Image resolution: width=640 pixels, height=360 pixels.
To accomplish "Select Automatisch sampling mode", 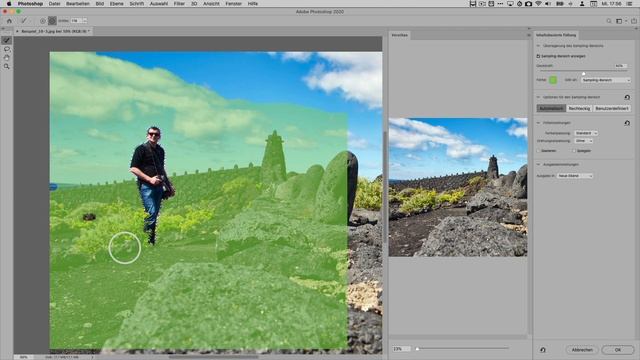I will pyautogui.click(x=551, y=109).
